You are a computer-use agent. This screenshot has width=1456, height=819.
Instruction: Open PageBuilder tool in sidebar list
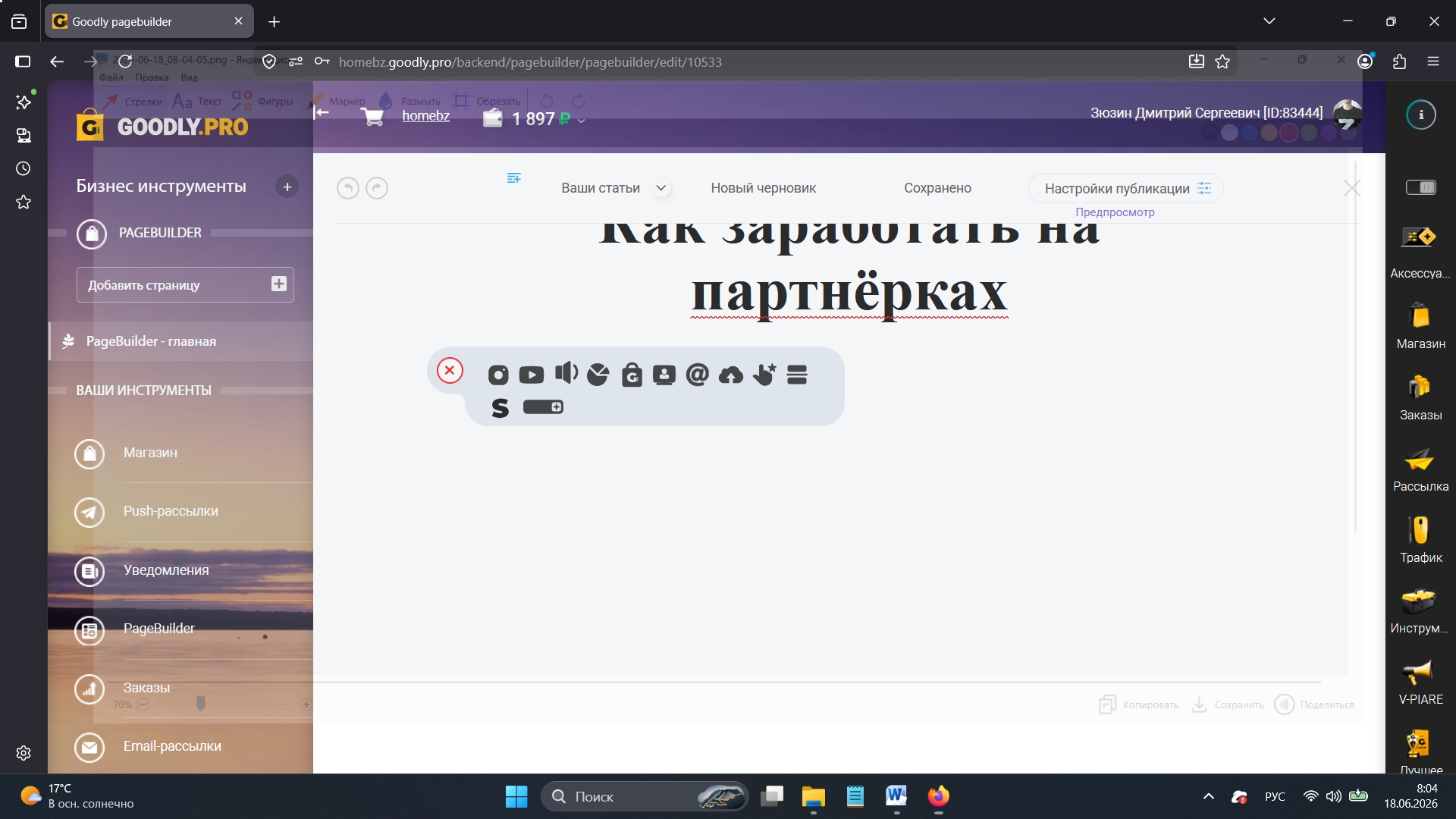click(x=159, y=629)
